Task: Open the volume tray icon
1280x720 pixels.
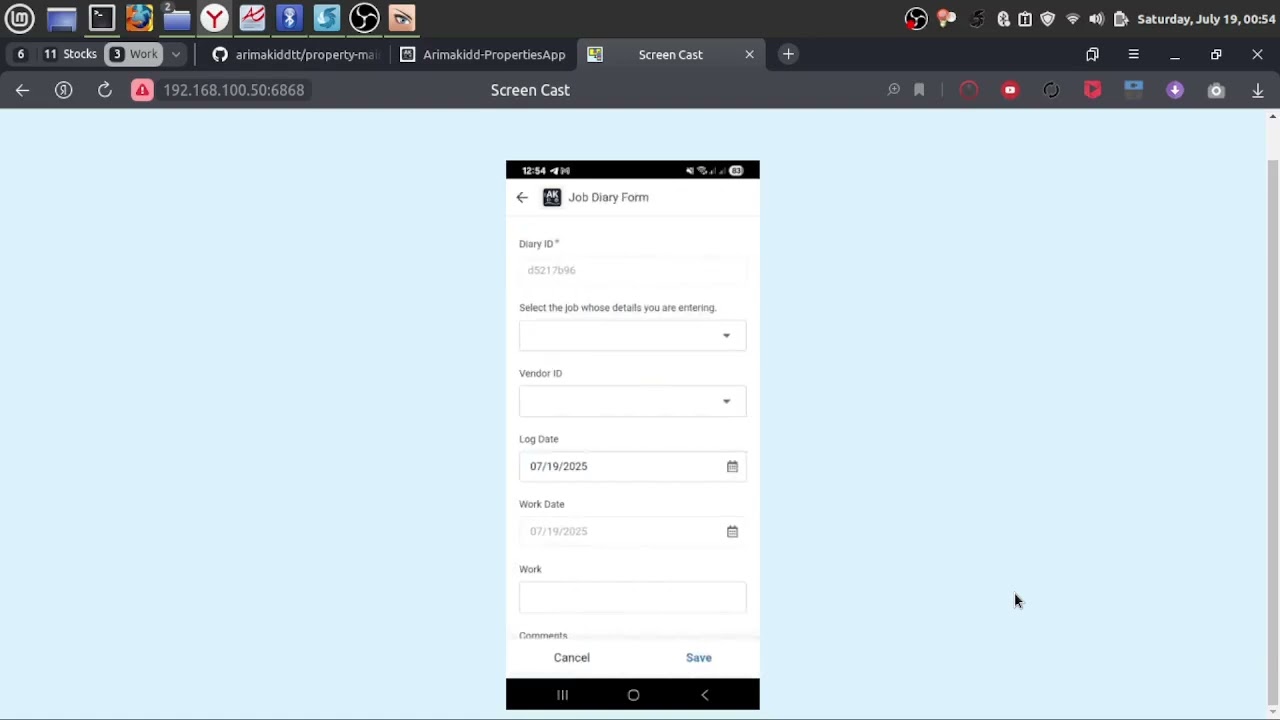Action: coord(1097,19)
